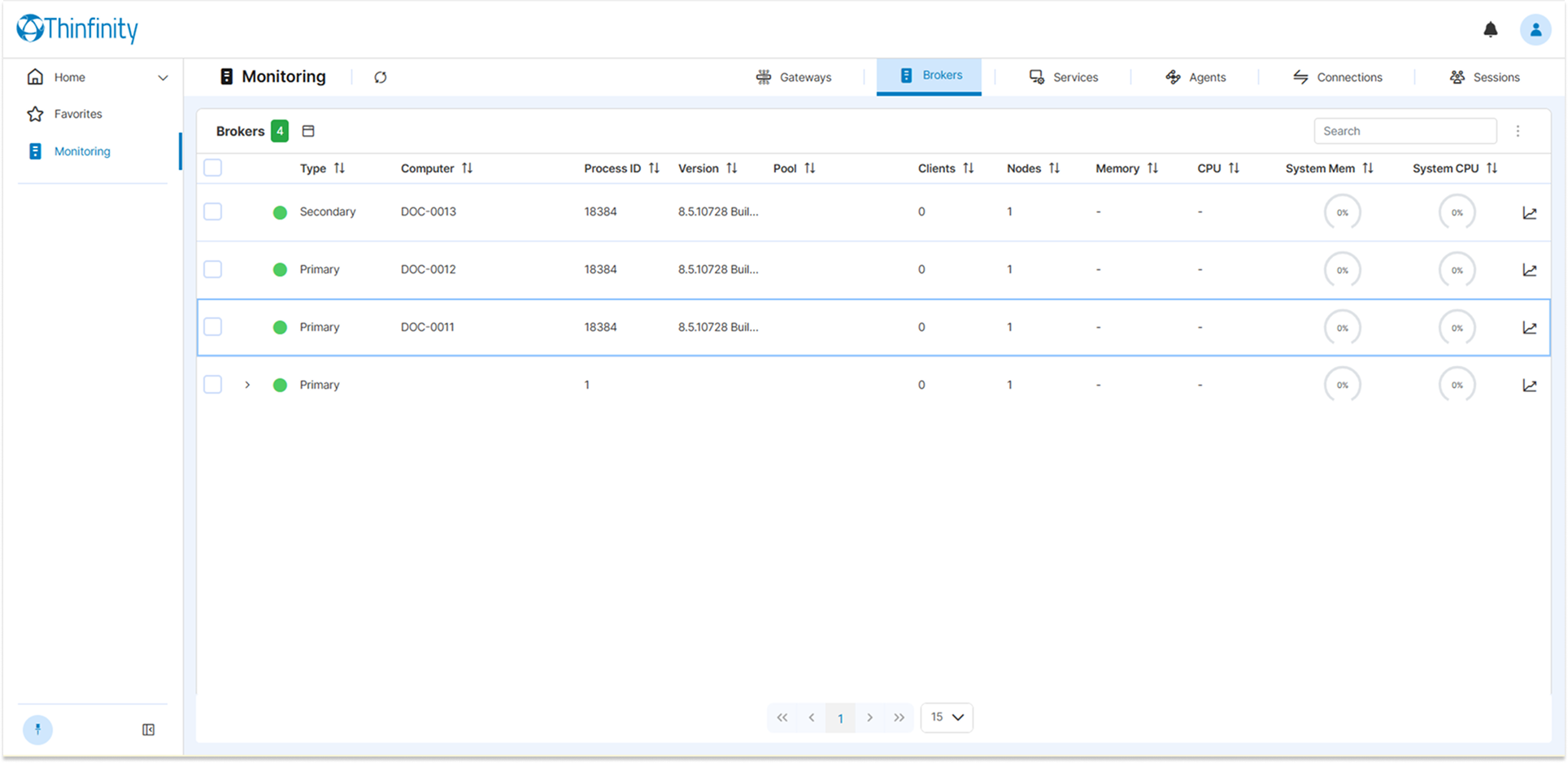
Task: Sort by the Memory column
Action: tap(1152, 168)
